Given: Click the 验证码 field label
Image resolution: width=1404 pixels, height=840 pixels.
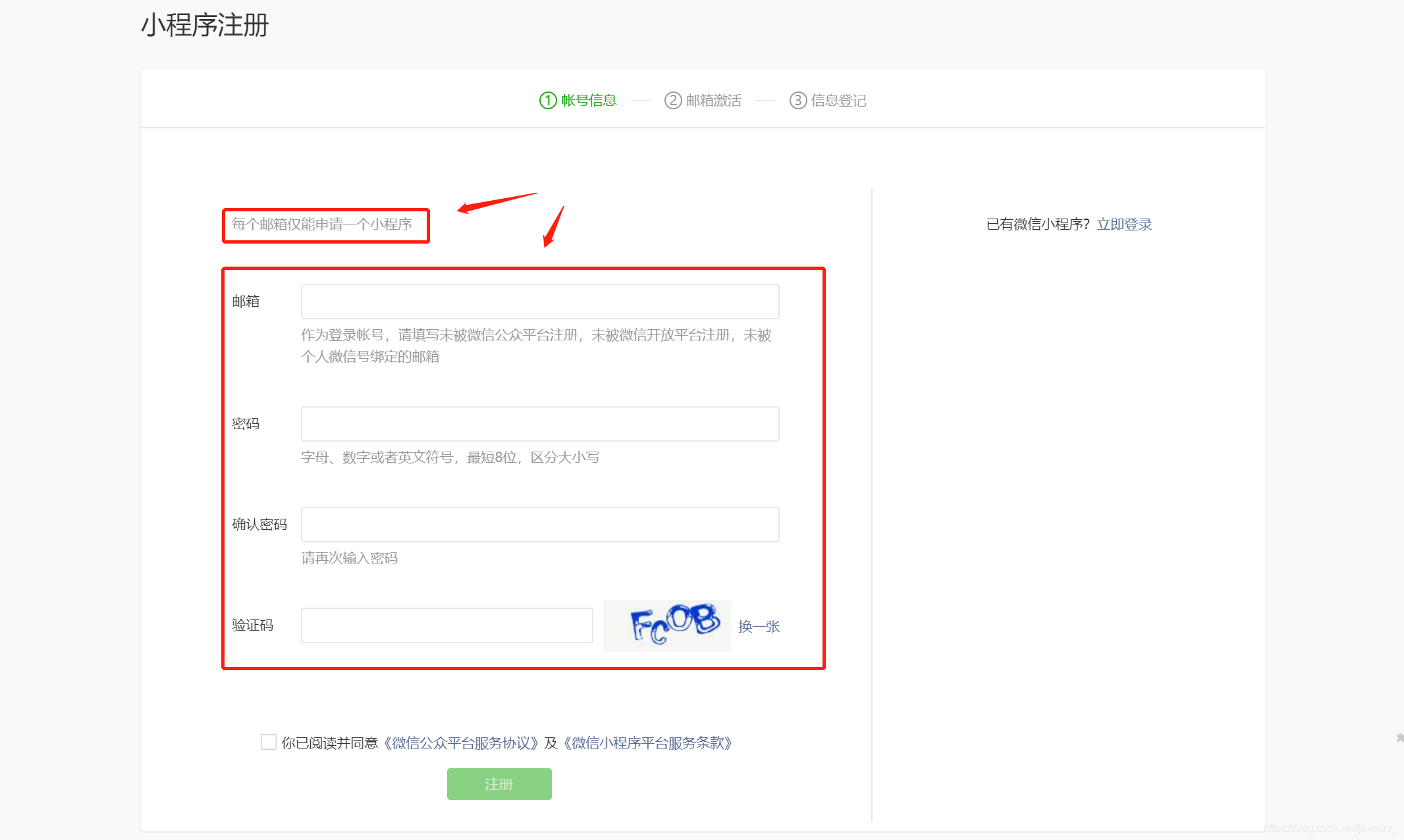Looking at the screenshot, I should 253,625.
